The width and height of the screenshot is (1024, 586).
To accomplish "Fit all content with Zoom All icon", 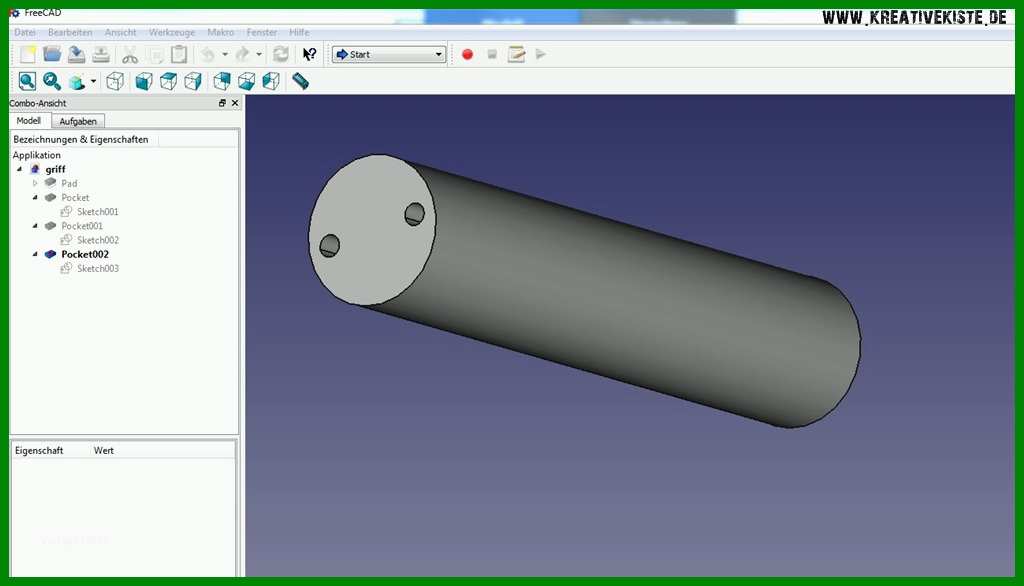I will (x=27, y=81).
